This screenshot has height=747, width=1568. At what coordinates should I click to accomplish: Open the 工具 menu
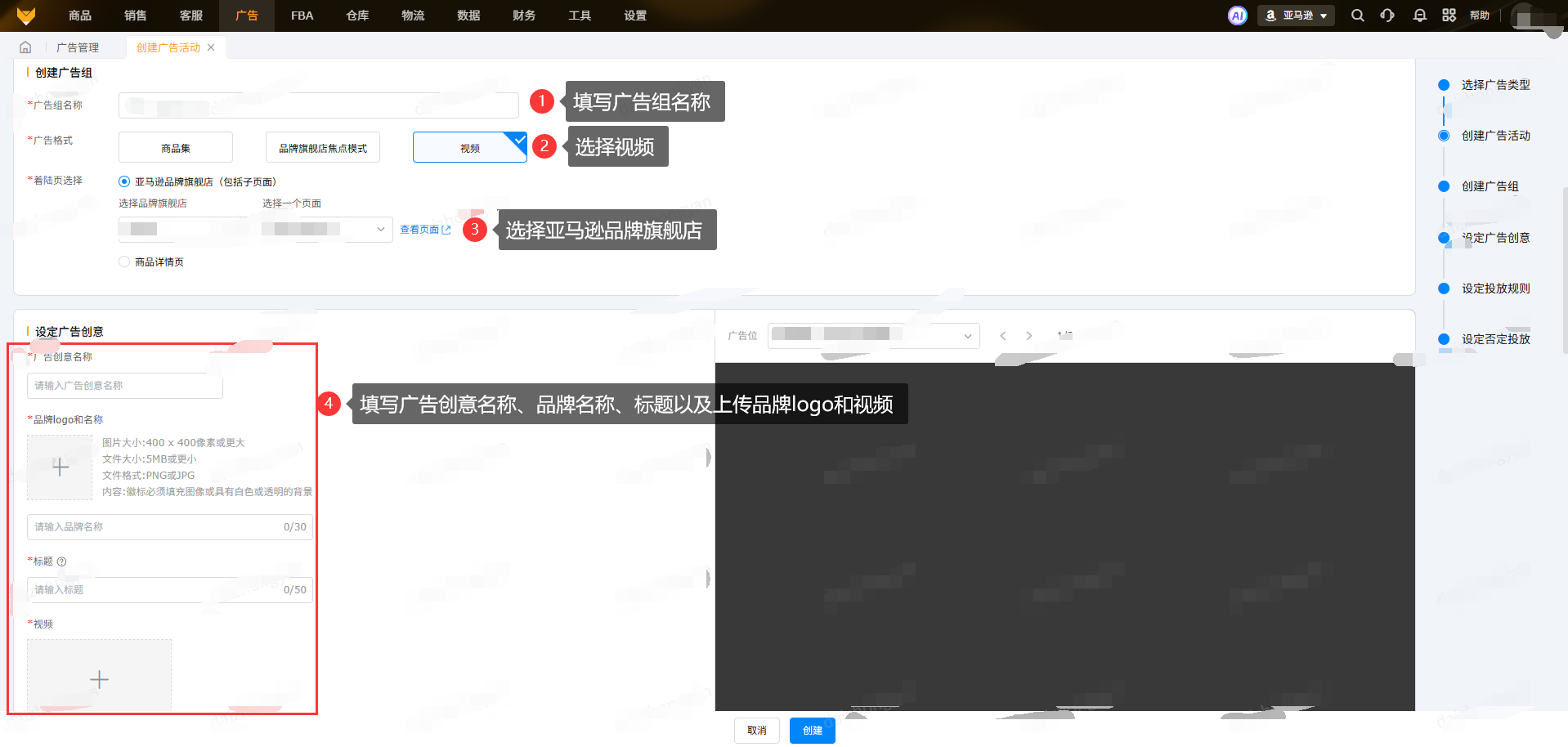tap(580, 16)
